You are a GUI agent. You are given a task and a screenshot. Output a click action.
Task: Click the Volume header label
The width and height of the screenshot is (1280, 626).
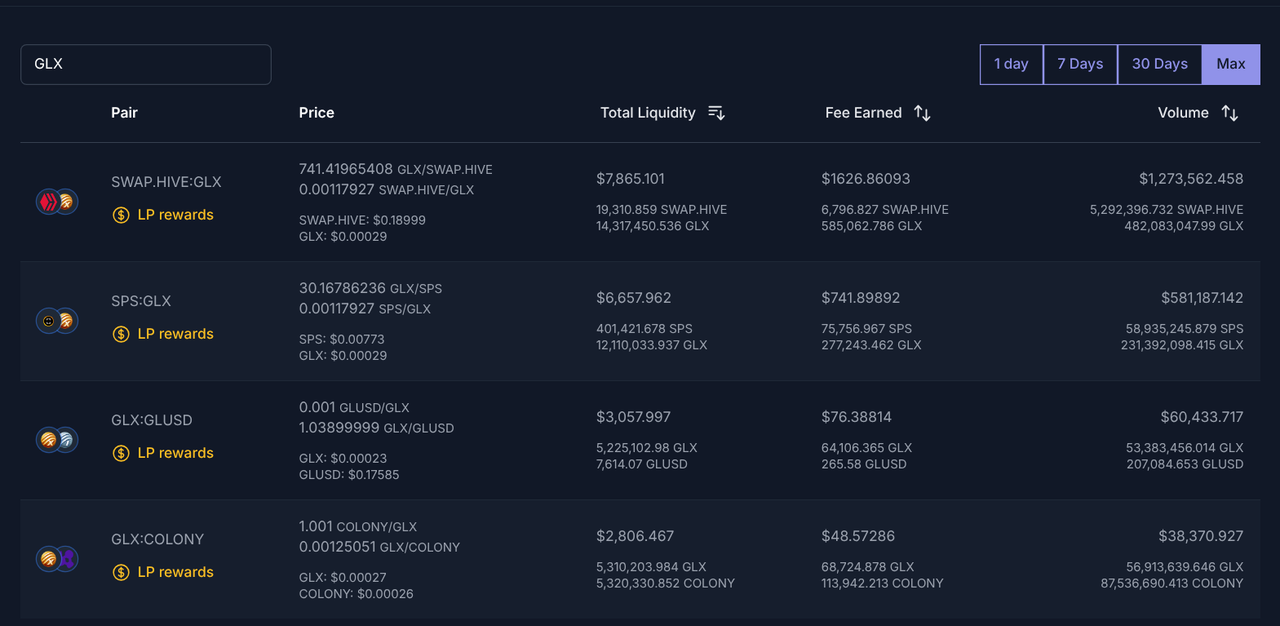(1183, 113)
